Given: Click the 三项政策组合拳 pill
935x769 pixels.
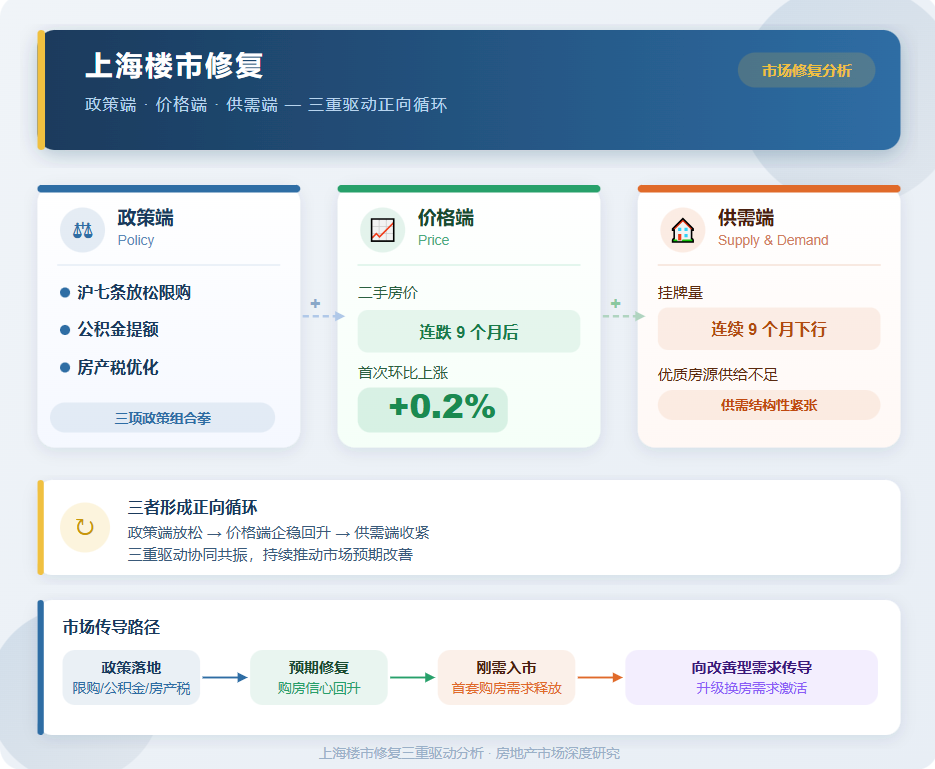Looking at the screenshot, I should click(162, 418).
